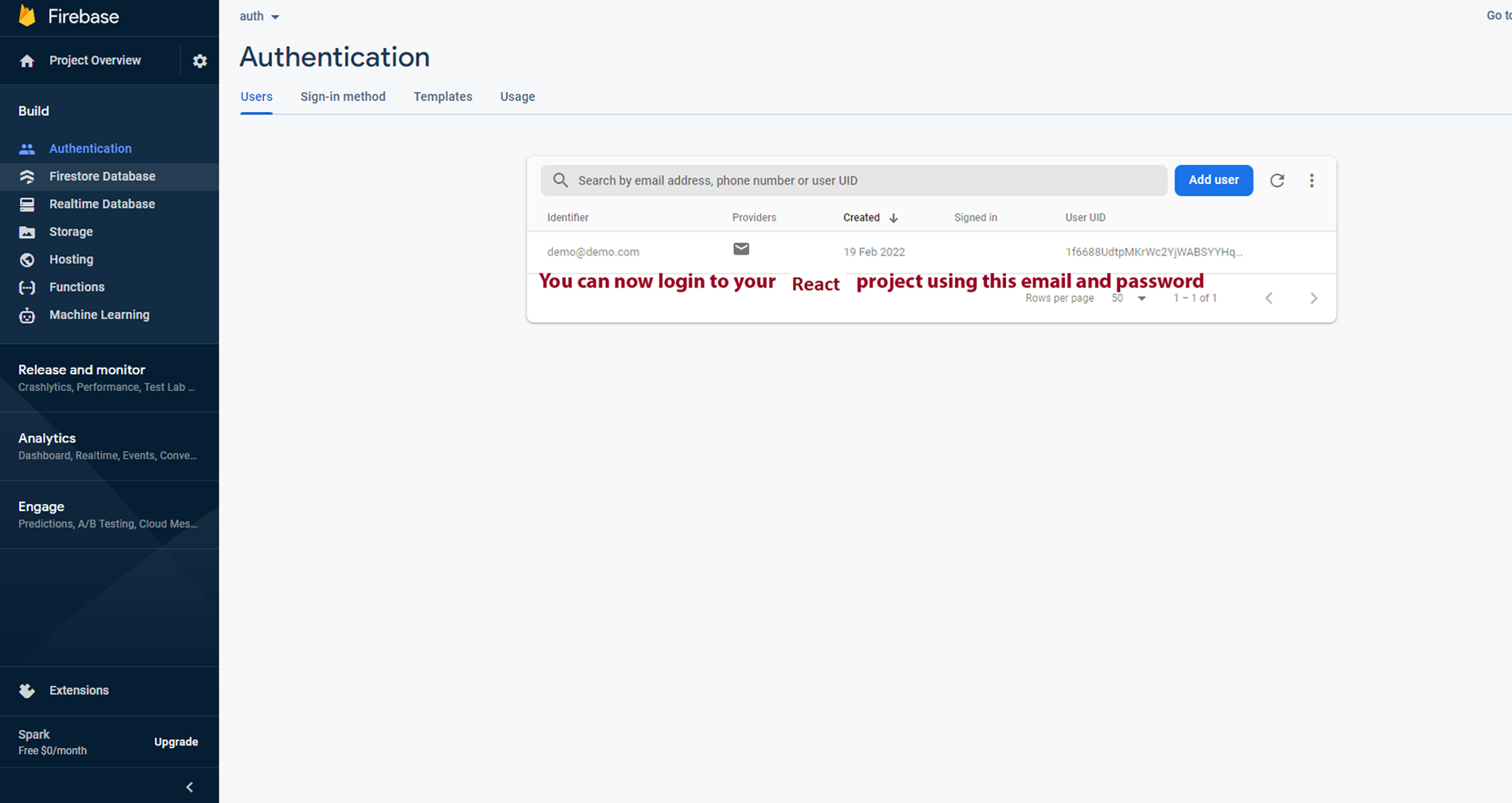Click Upgrade next to the Spark plan
Image resolution: width=1512 pixels, height=803 pixels.
[176, 742]
